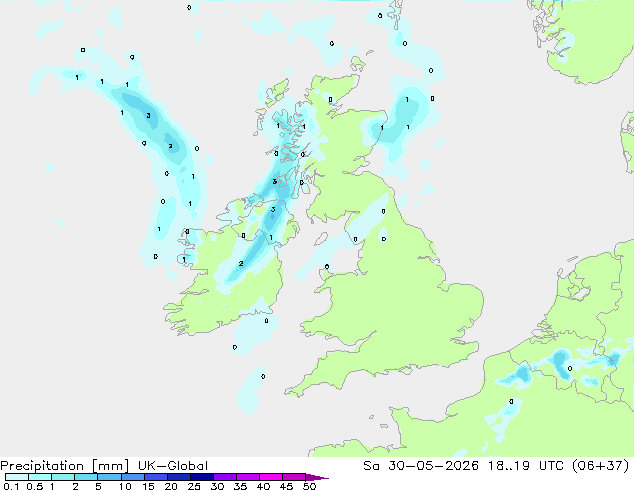634x490 pixels.
Task: Select the 40–45 mm magenta legend swatch
Action: click(x=271, y=477)
